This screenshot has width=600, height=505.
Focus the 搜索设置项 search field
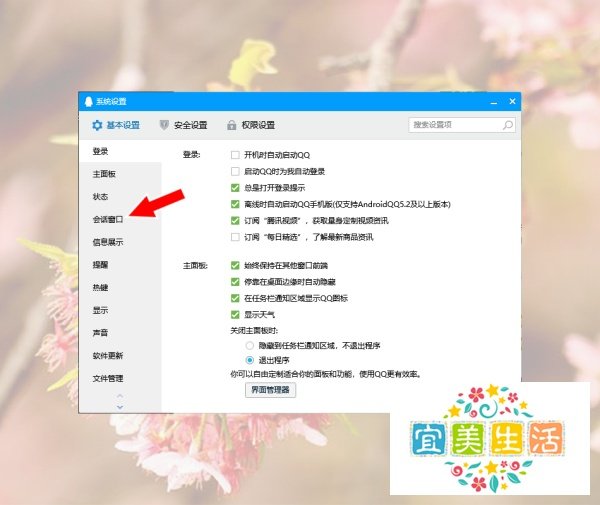coord(462,125)
